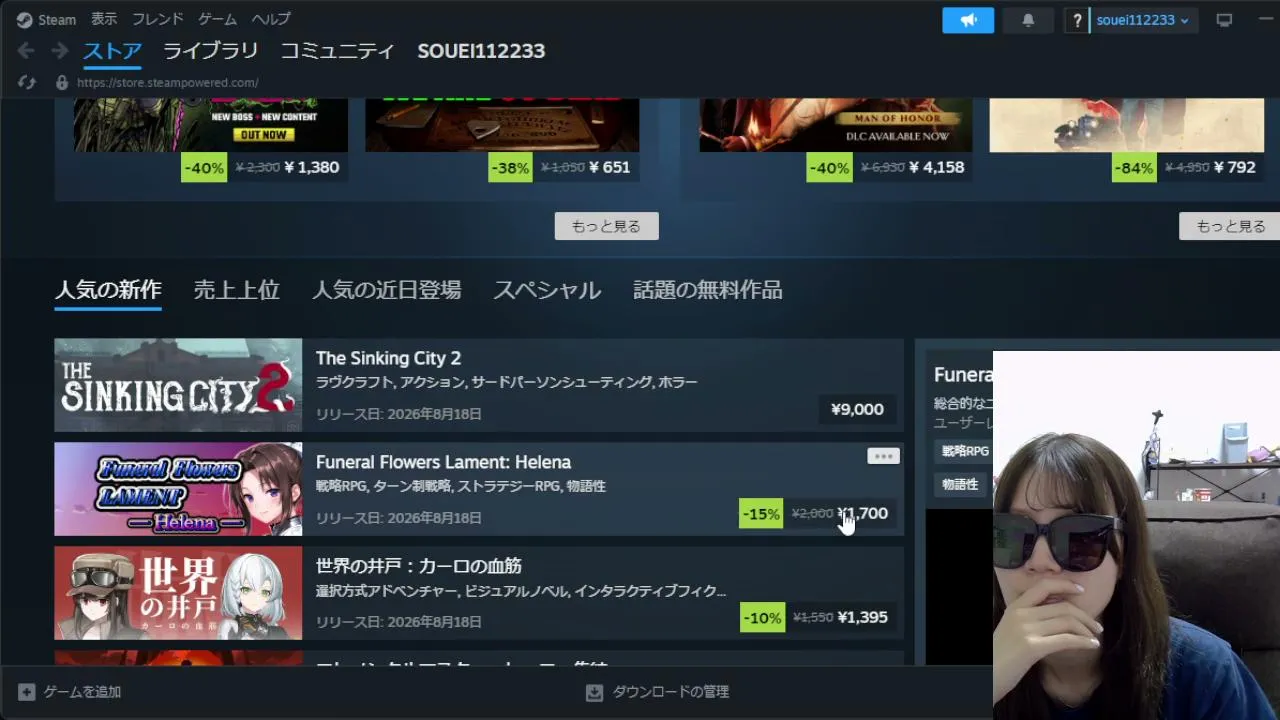Click the padlock icon beside the URL

(62, 83)
